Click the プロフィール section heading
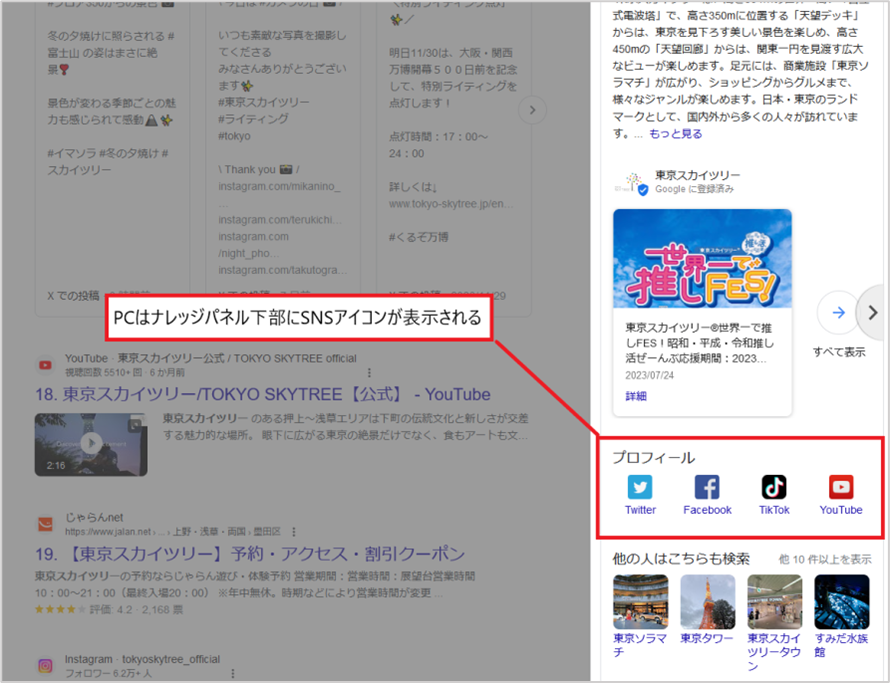Viewport: 890px width, 683px height. point(653,458)
